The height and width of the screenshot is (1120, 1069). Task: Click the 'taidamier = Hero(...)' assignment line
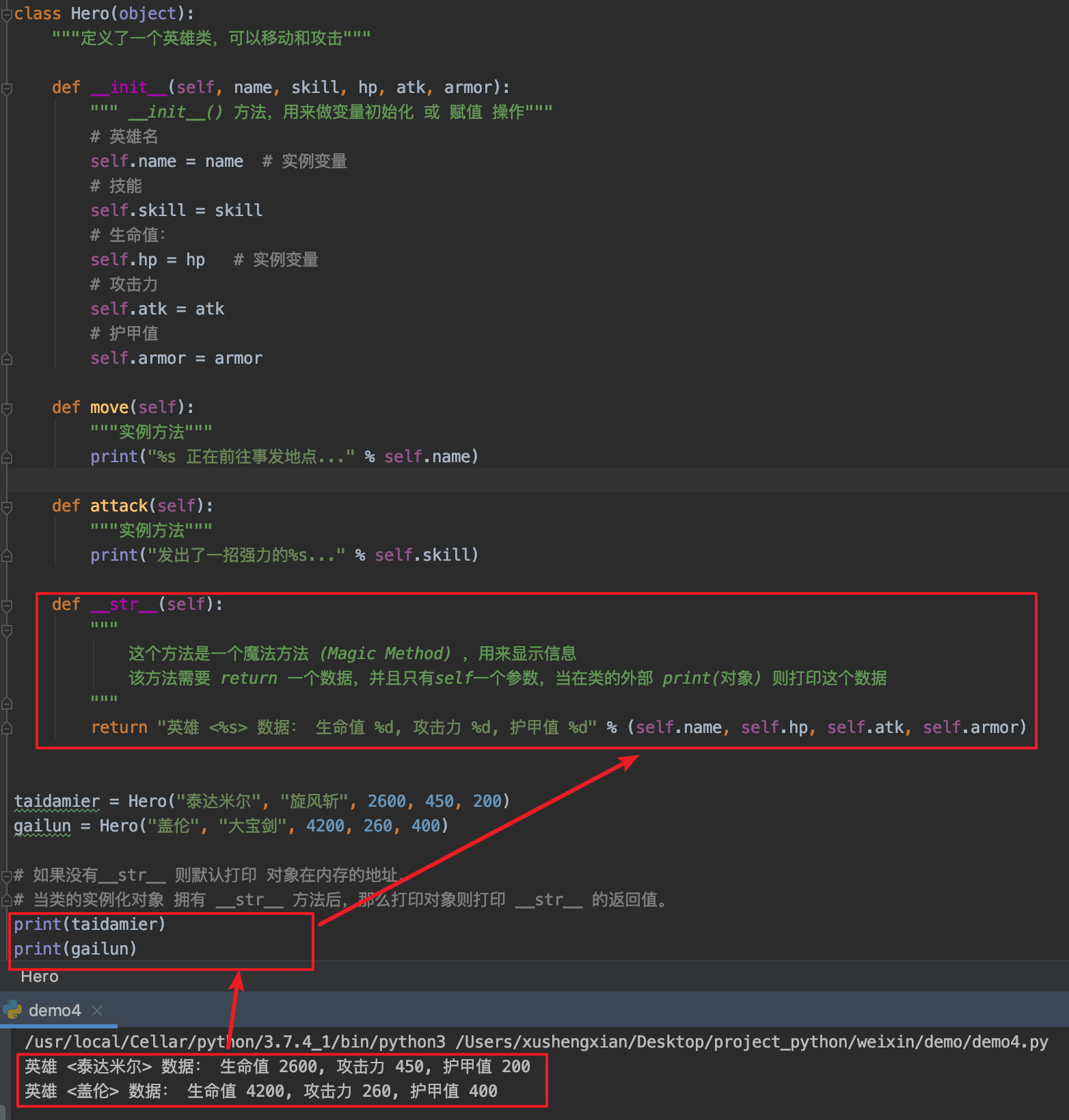(x=262, y=801)
